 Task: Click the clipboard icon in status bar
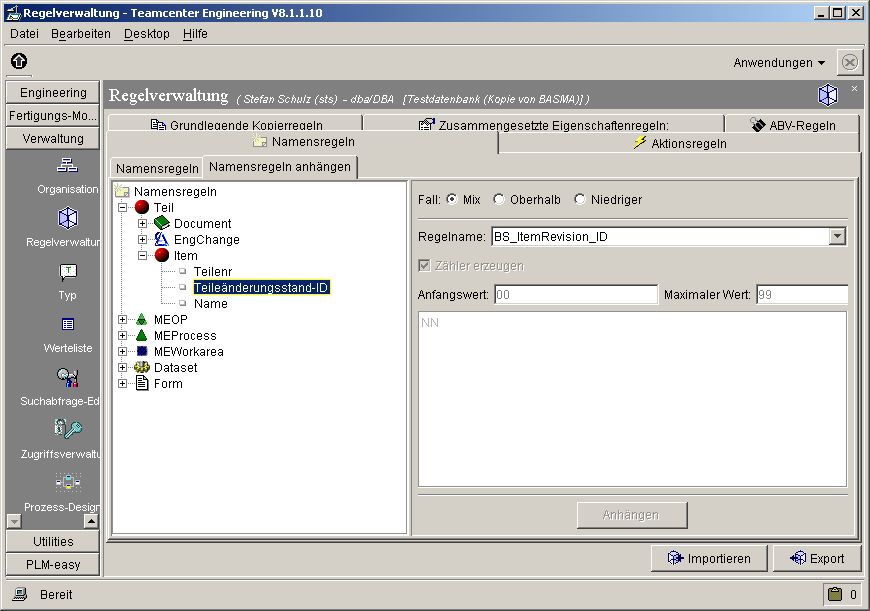click(834, 594)
